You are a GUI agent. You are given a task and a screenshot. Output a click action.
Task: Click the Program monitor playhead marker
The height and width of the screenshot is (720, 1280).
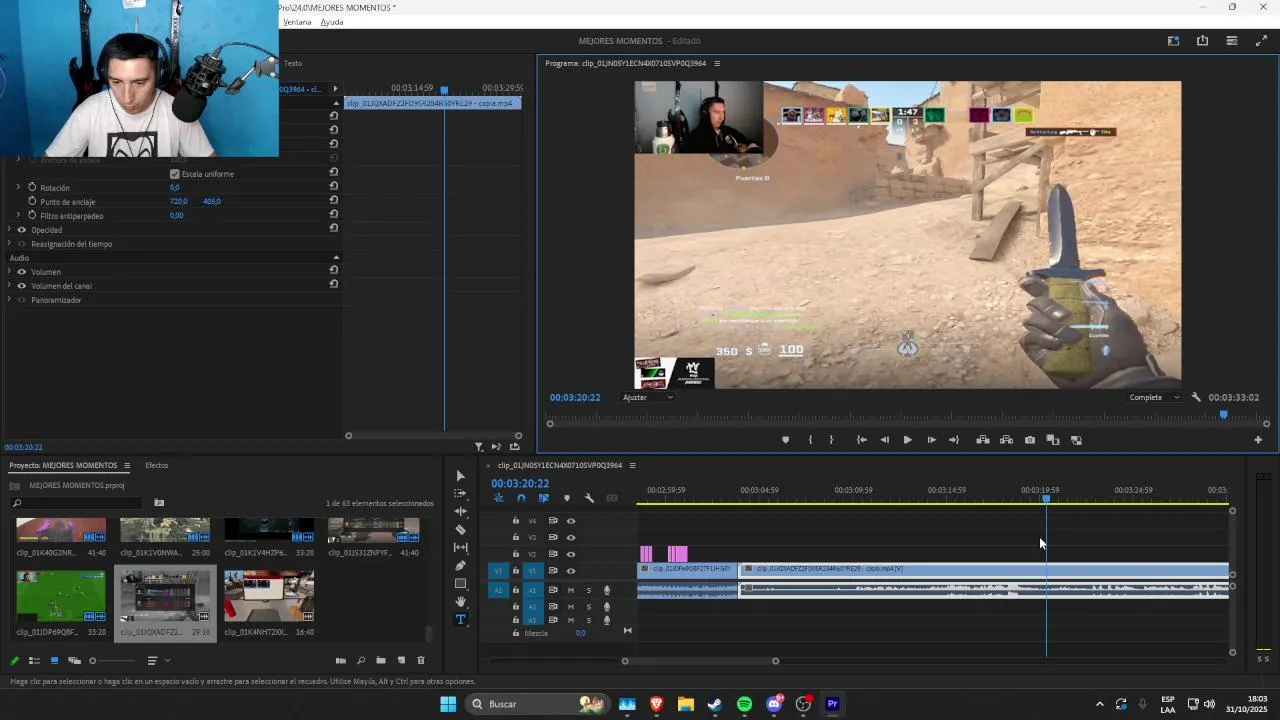1223,414
